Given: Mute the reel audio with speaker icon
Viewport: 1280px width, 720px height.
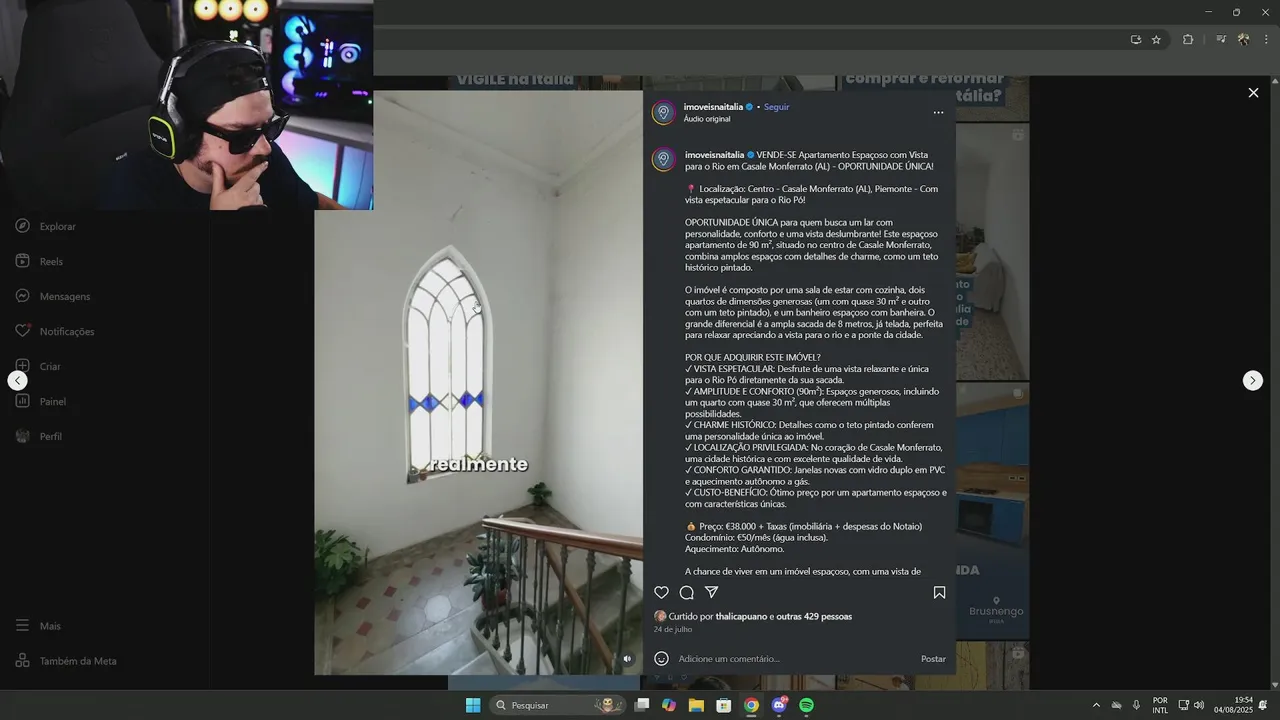Looking at the screenshot, I should click(627, 658).
